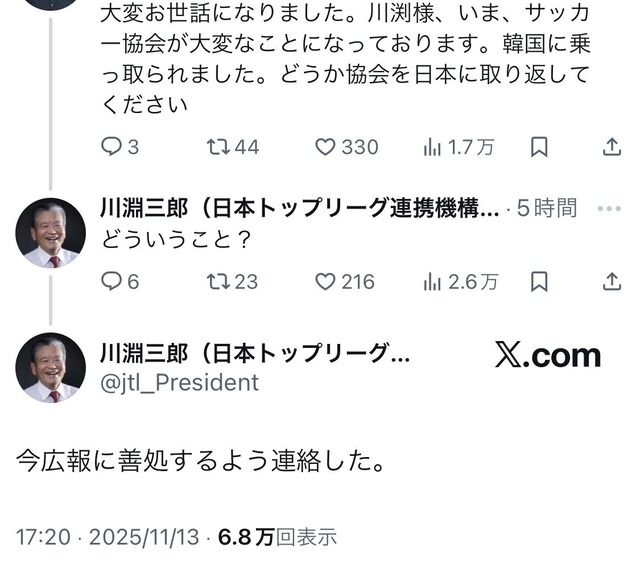This screenshot has width=640, height=569.
Task: Click the X.com logo text
Action: (x=548, y=356)
